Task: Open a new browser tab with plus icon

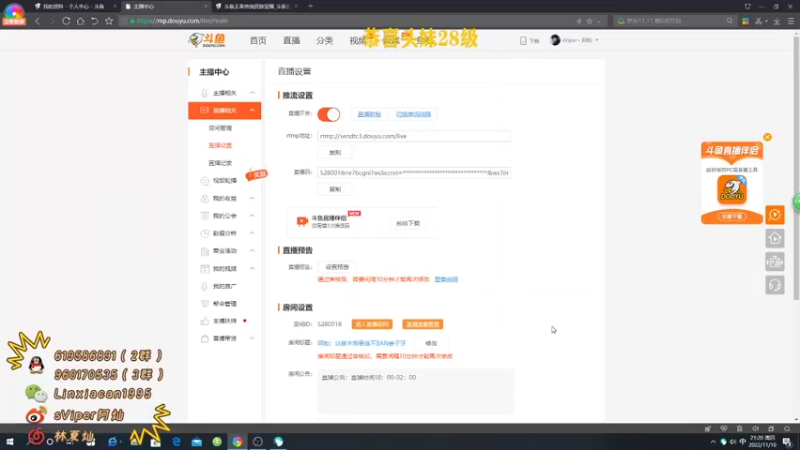Action: coord(310,6)
